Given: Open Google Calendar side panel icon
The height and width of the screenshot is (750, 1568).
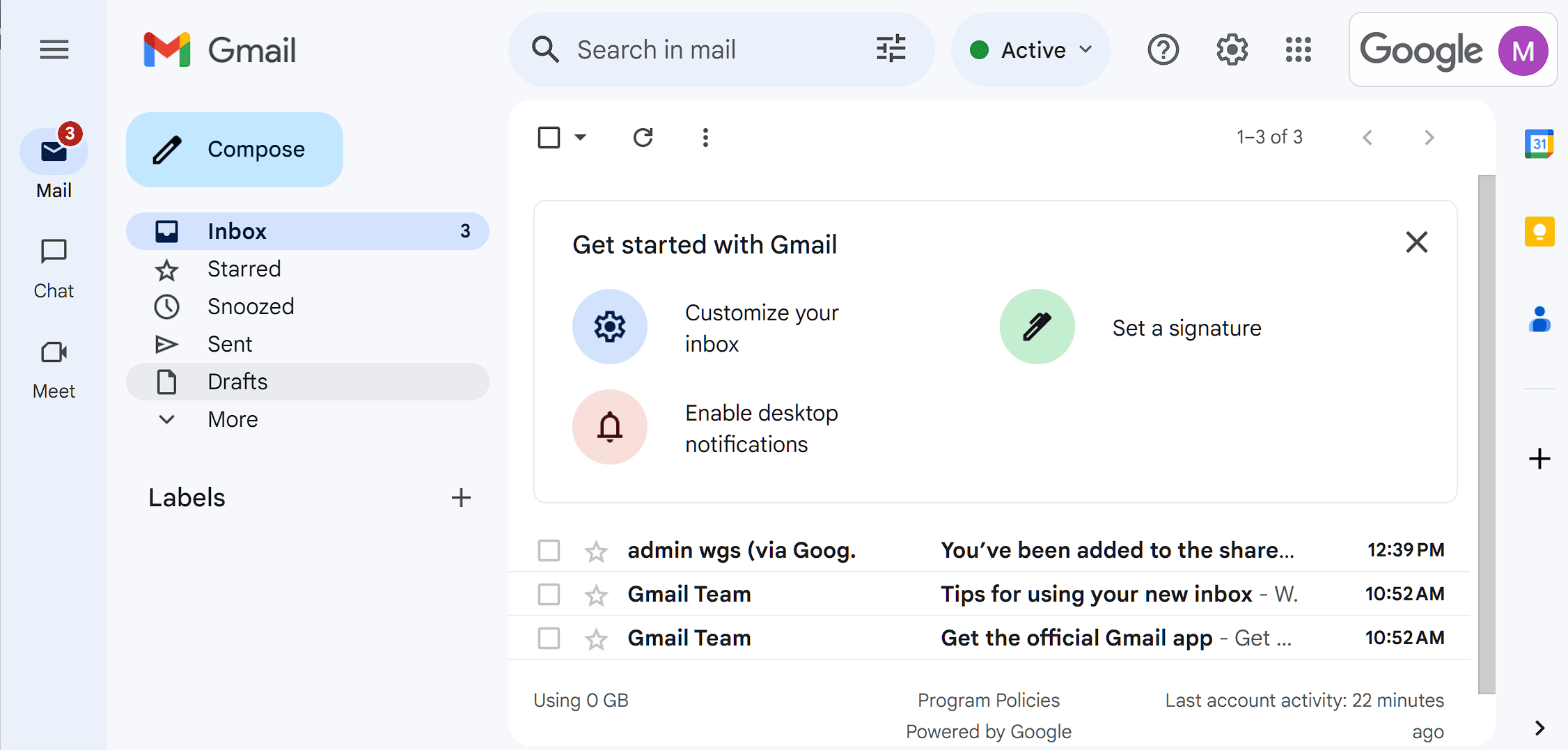Looking at the screenshot, I should 1539,144.
